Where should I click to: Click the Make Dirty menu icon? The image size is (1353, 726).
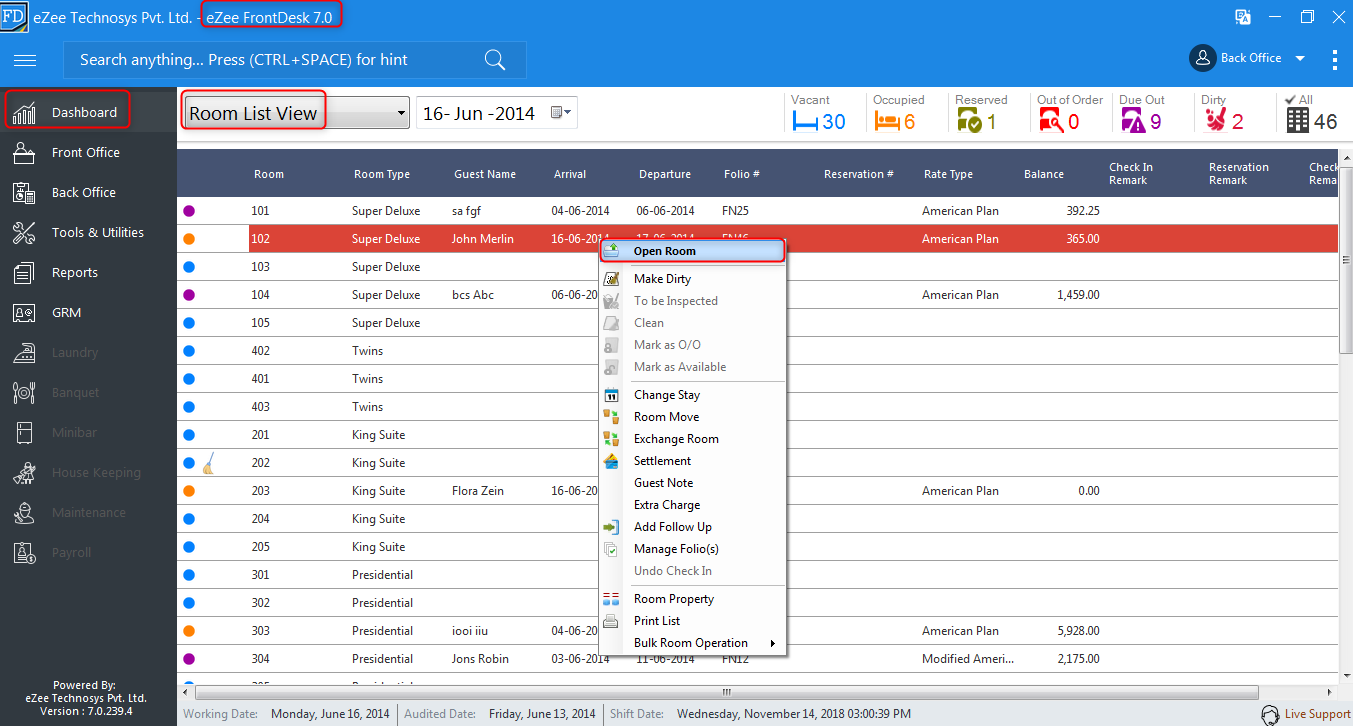[x=612, y=279]
